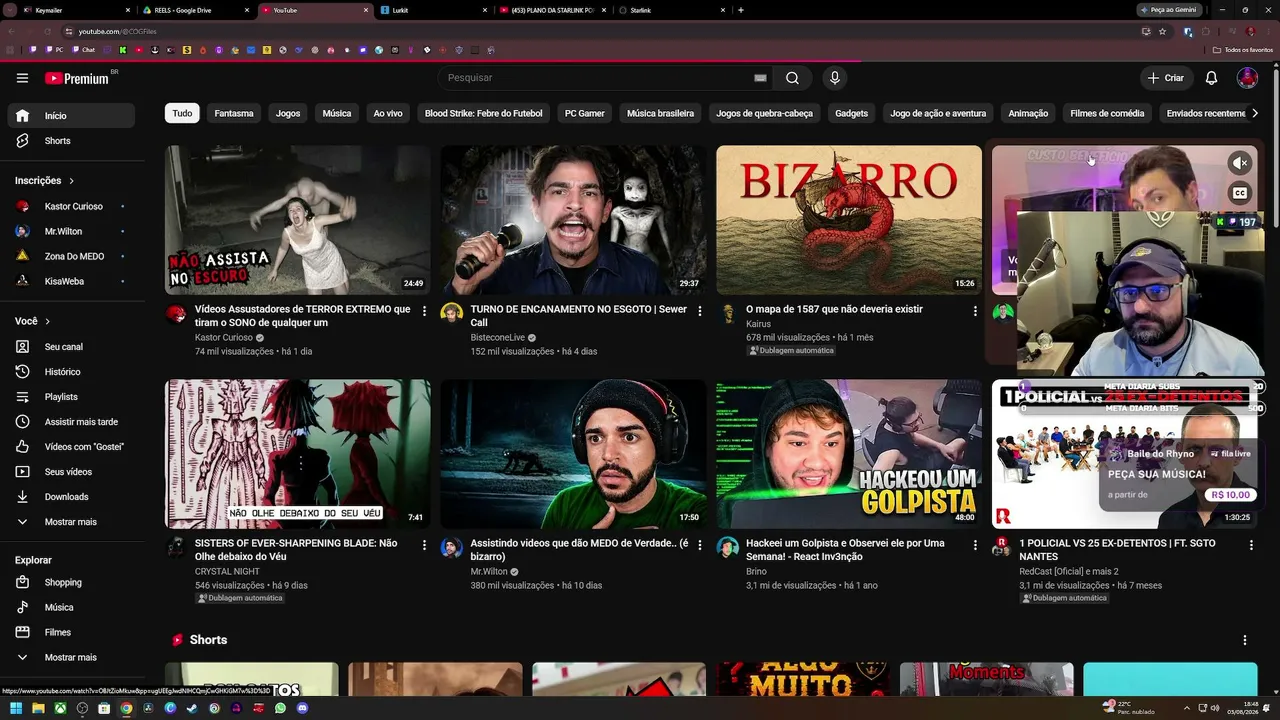
Task: Open a new browser tab
Action: coord(740,10)
